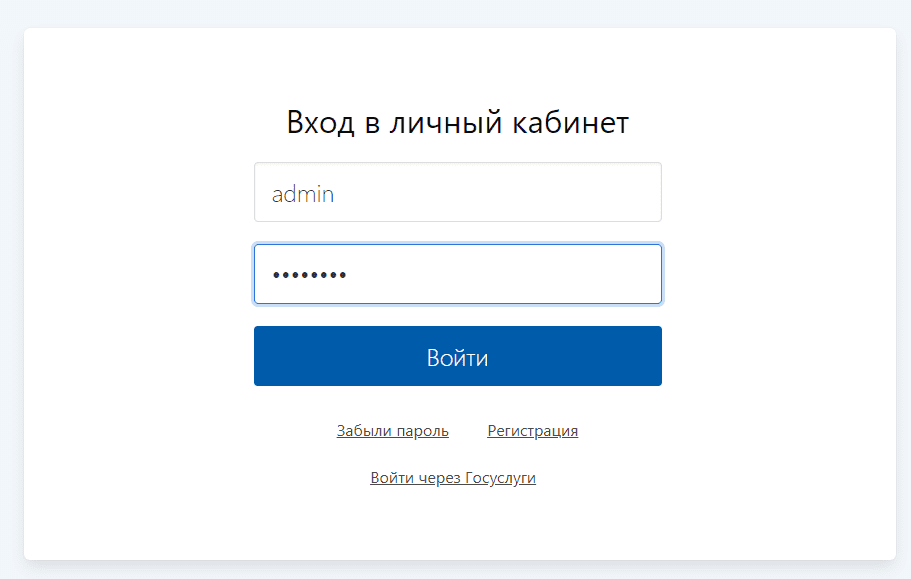Select Войти через Госуслуги link
This screenshot has height=579, width=911.
click(x=453, y=478)
